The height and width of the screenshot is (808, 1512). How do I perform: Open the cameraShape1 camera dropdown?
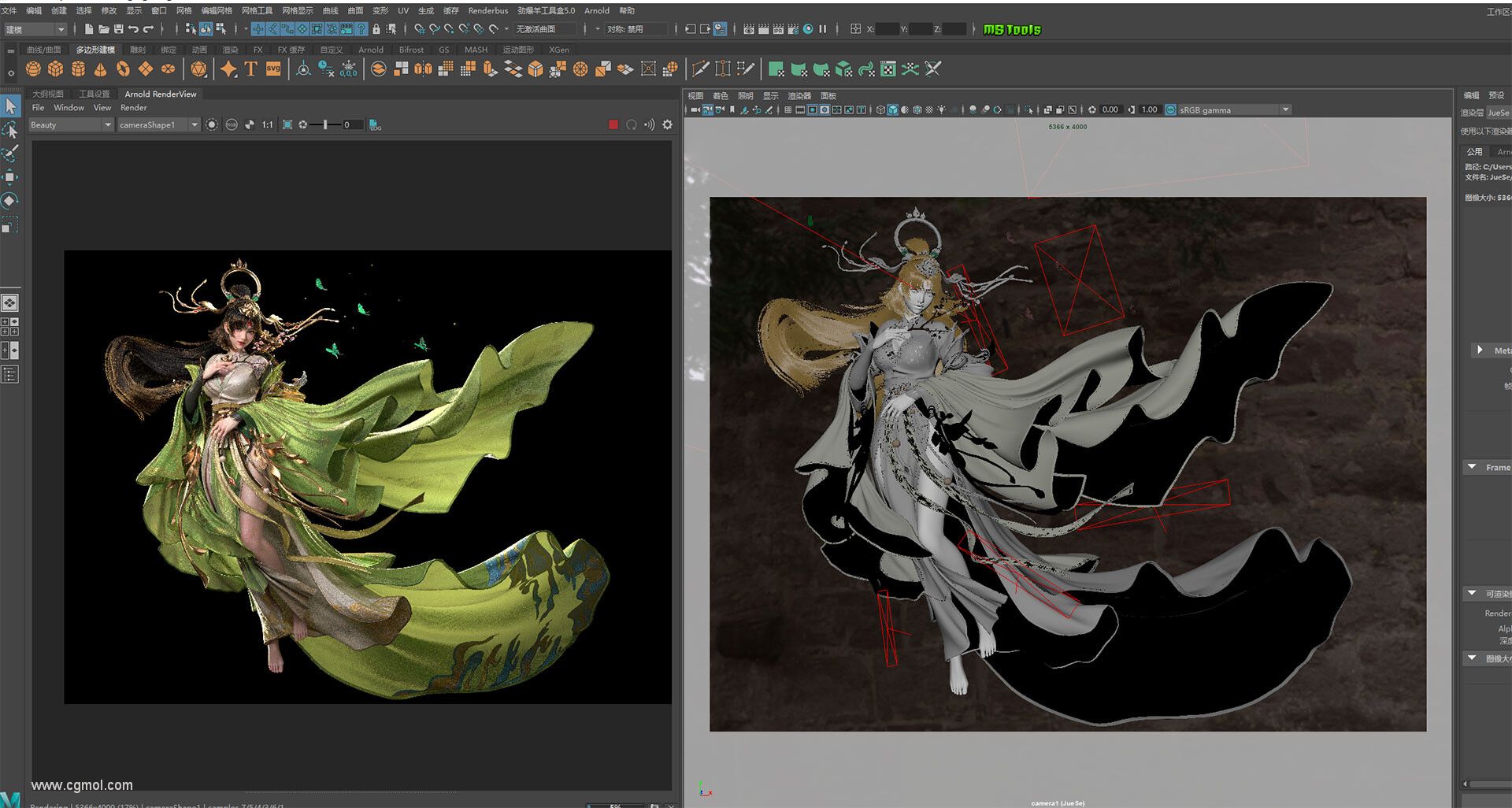[x=158, y=124]
